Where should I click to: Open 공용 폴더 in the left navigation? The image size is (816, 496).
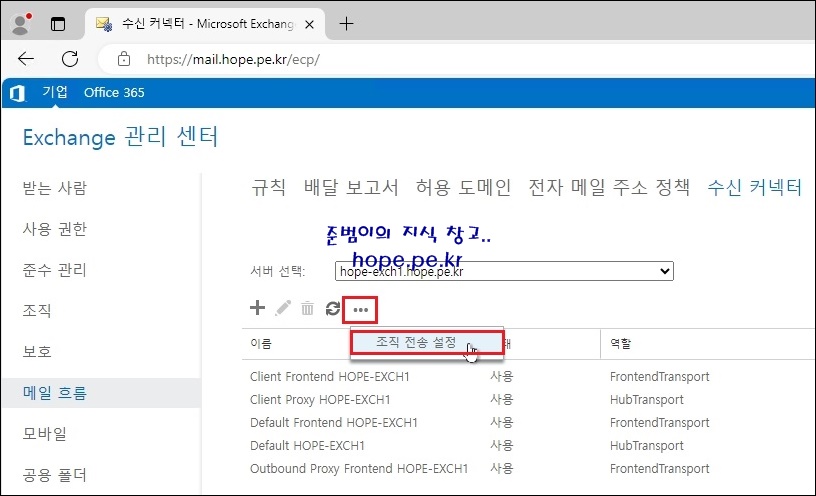55,475
